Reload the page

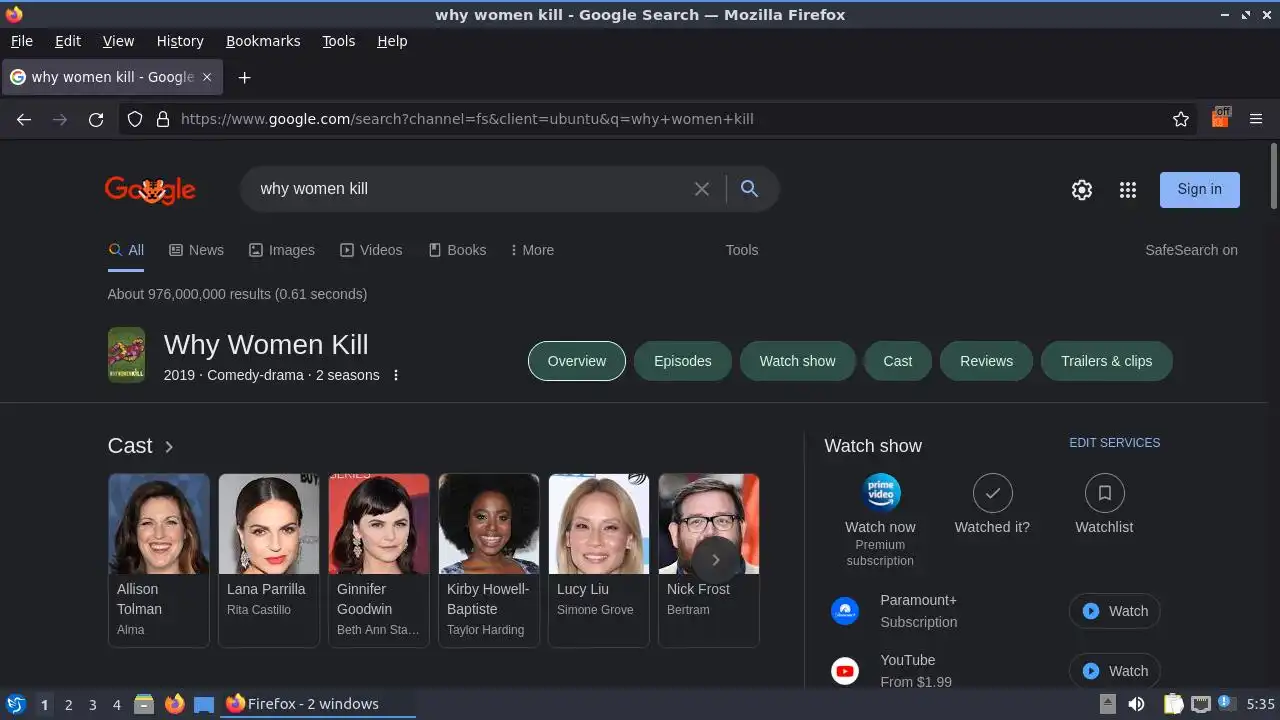pos(96,119)
